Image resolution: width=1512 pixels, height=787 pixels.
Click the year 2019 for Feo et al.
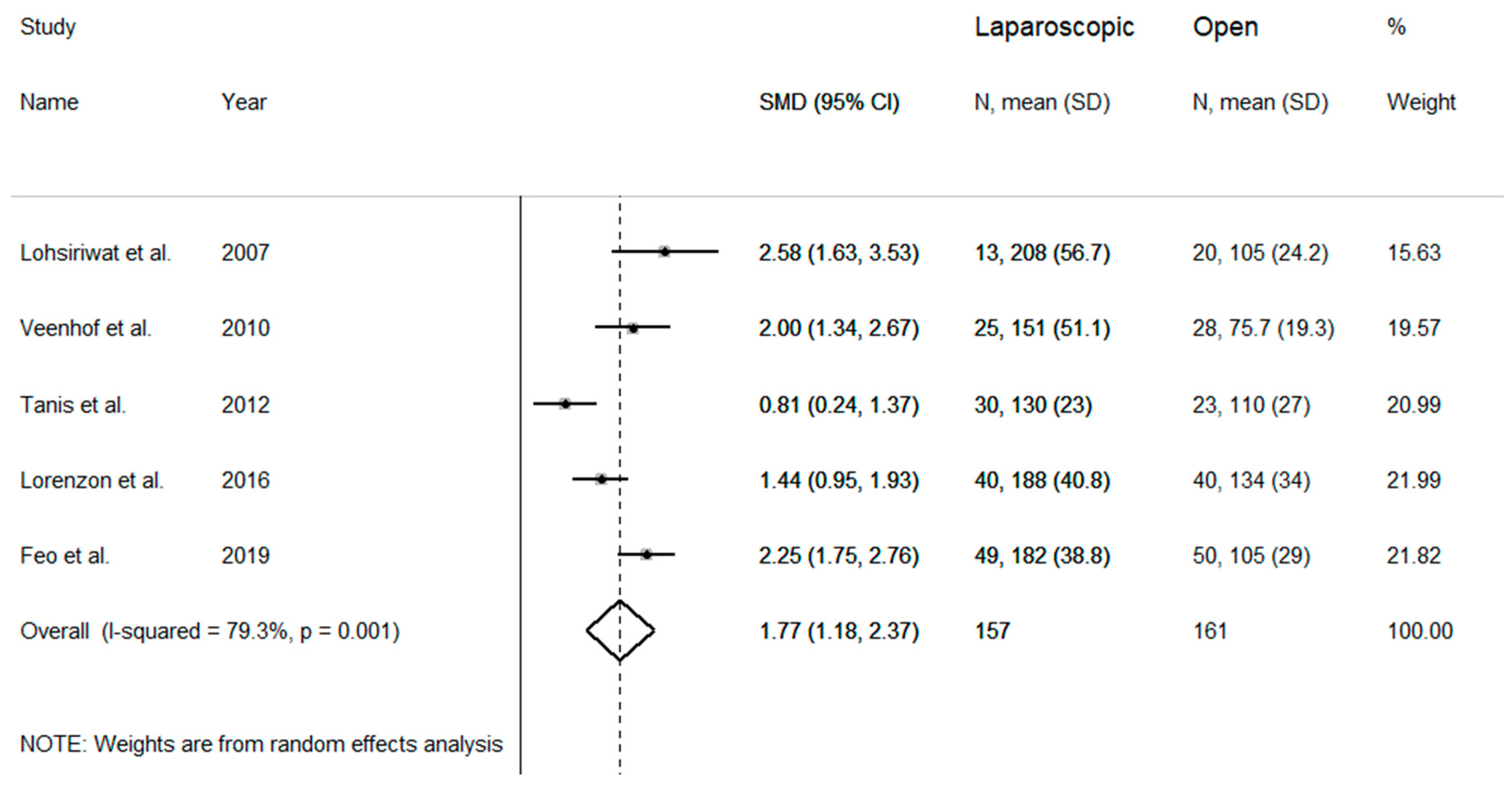coord(245,556)
